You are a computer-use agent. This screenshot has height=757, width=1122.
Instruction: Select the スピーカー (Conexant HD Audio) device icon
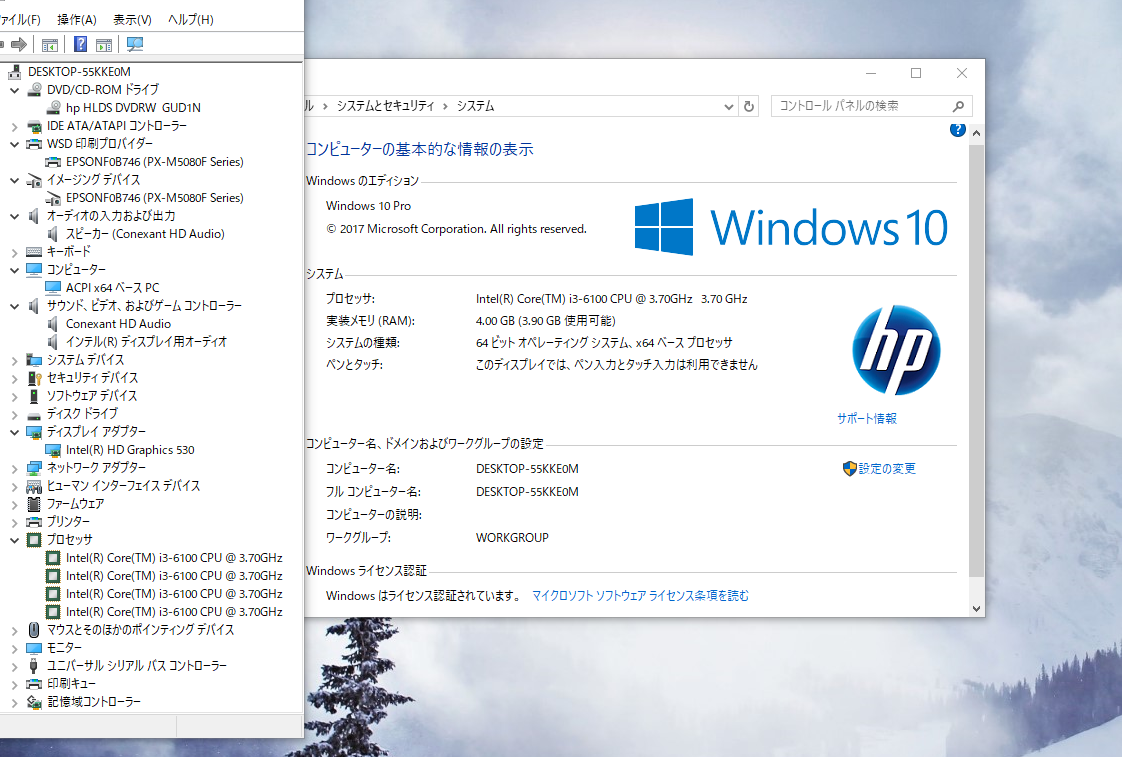(x=53, y=233)
